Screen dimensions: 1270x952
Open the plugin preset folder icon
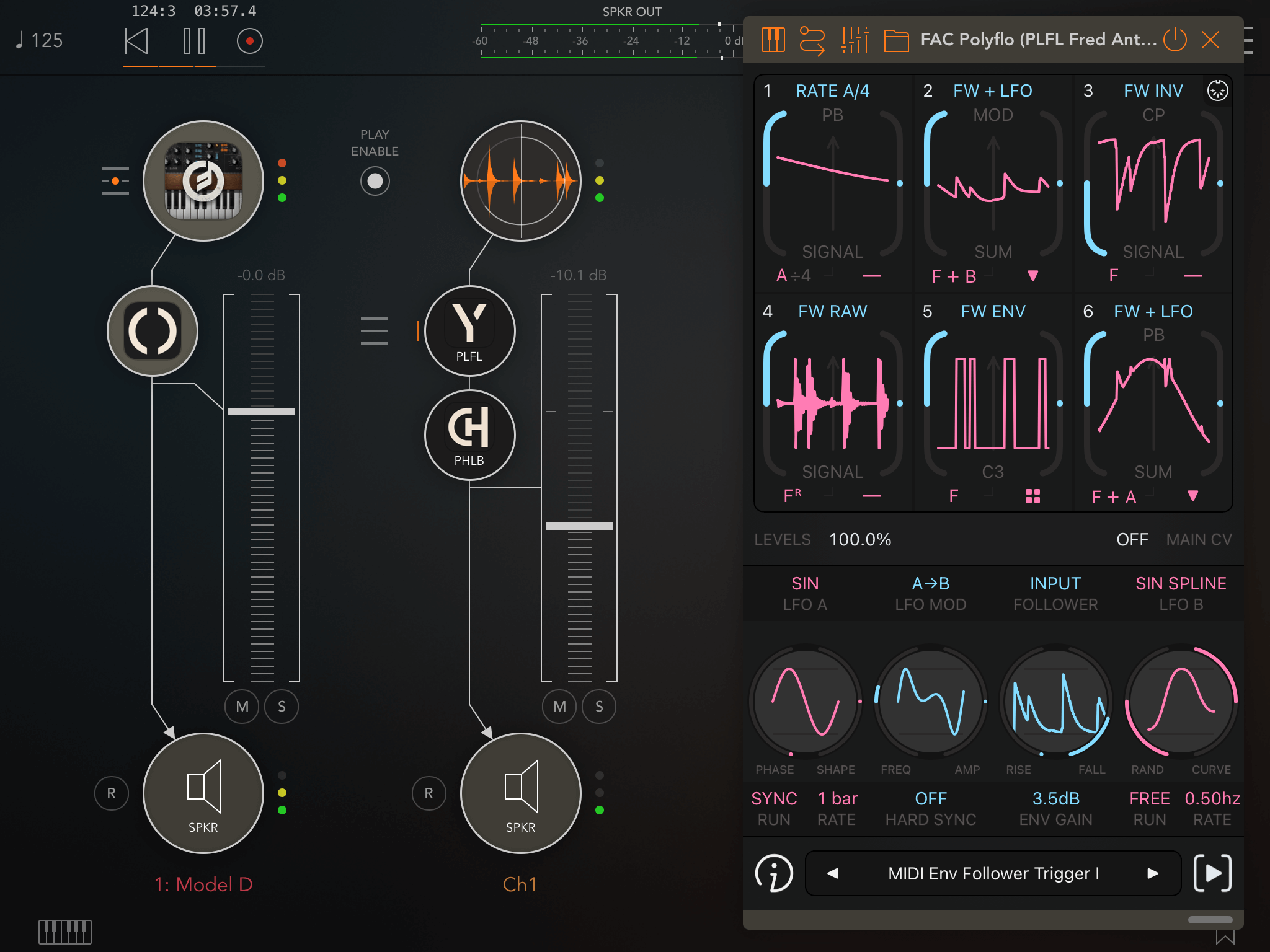click(x=895, y=40)
